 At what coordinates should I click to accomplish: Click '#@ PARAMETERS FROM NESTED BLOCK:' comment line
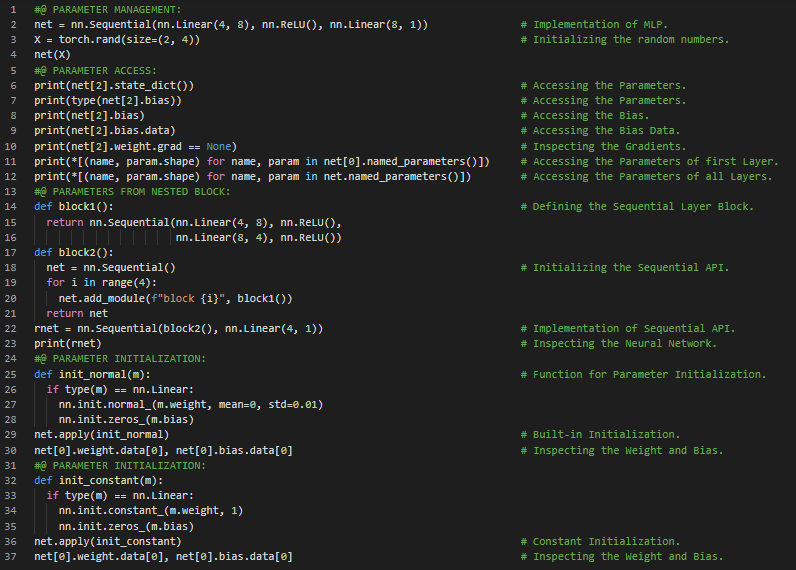pyautogui.click(x=132, y=191)
